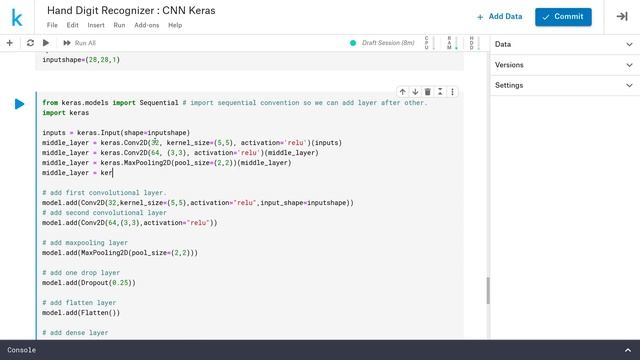
Task: Click the 'inputs = keras.Input' line
Action: point(116,133)
